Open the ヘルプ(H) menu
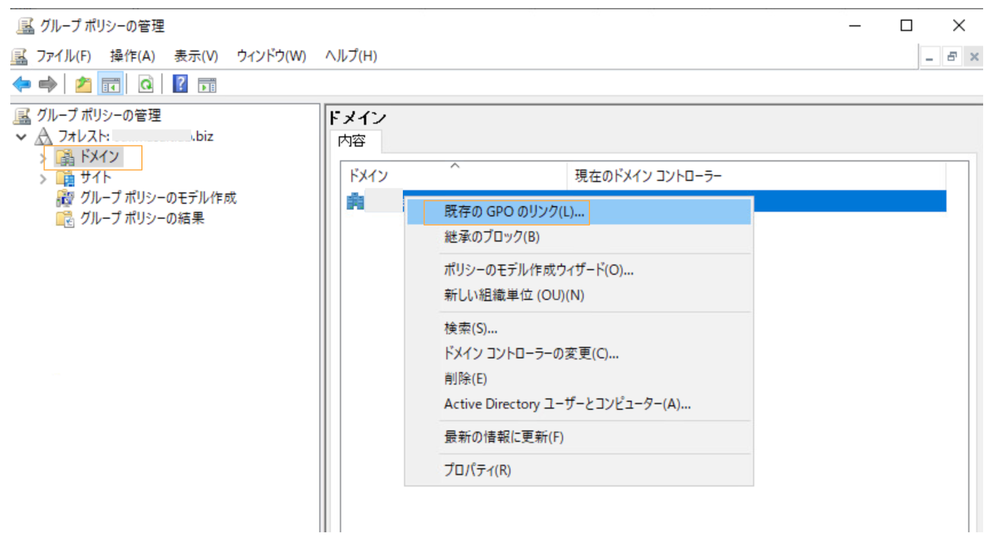 pyautogui.click(x=351, y=56)
